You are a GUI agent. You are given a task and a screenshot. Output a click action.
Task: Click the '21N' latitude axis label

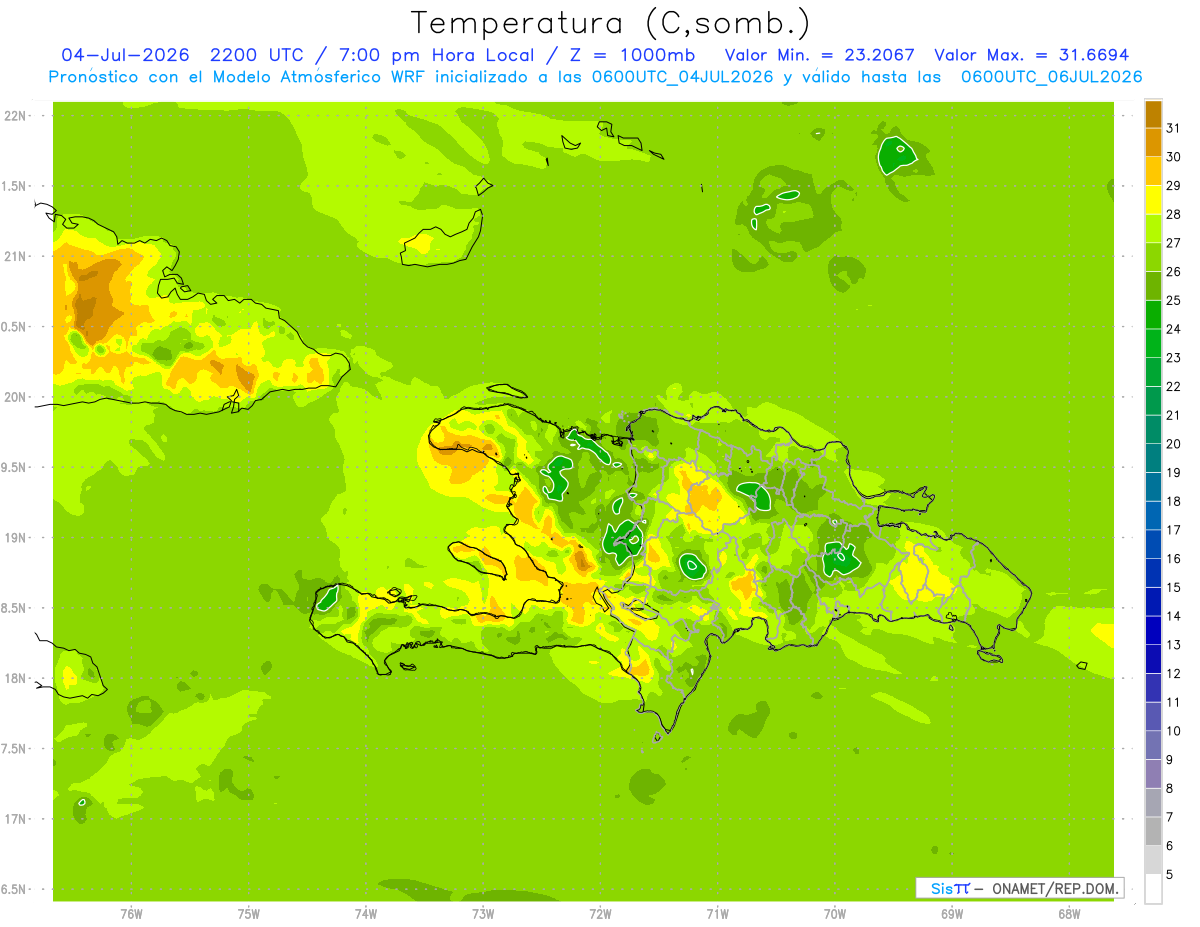click(x=15, y=256)
